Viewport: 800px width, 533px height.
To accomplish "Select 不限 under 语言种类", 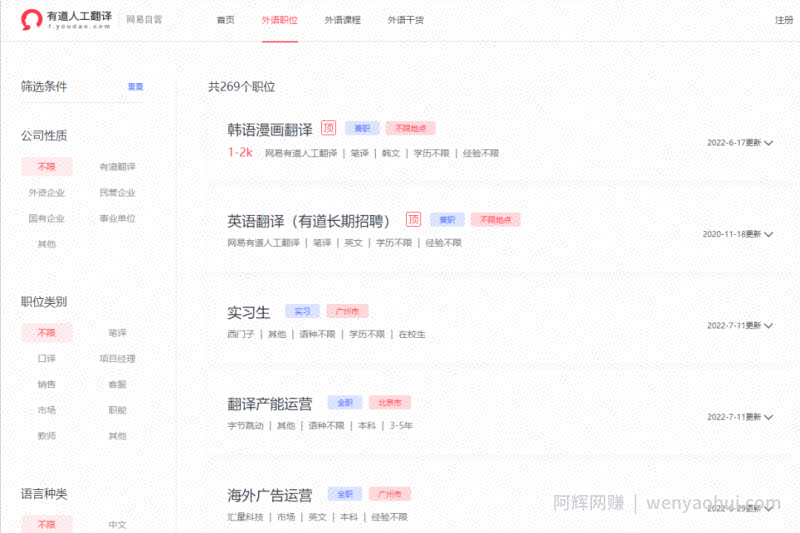I will pyautogui.click(x=47, y=524).
